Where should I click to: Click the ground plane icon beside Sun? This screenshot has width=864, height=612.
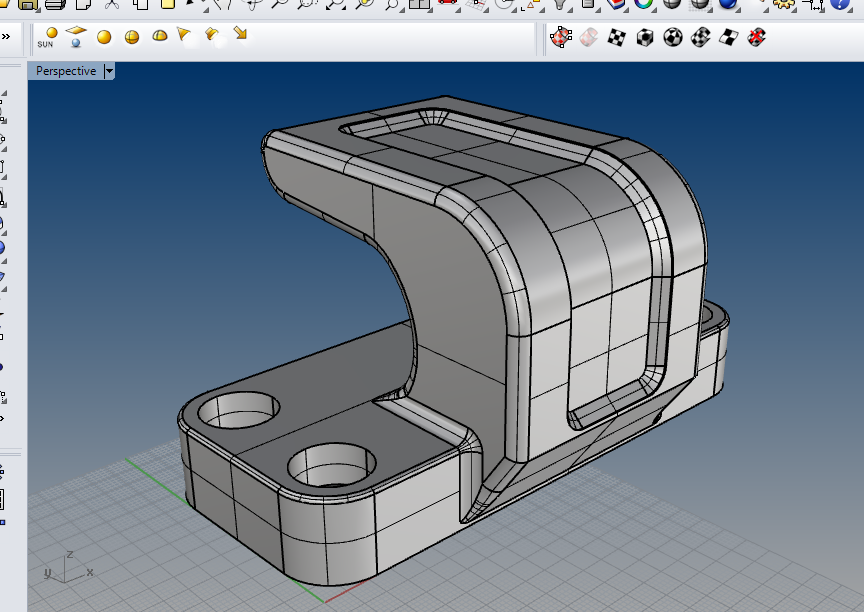[76, 37]
